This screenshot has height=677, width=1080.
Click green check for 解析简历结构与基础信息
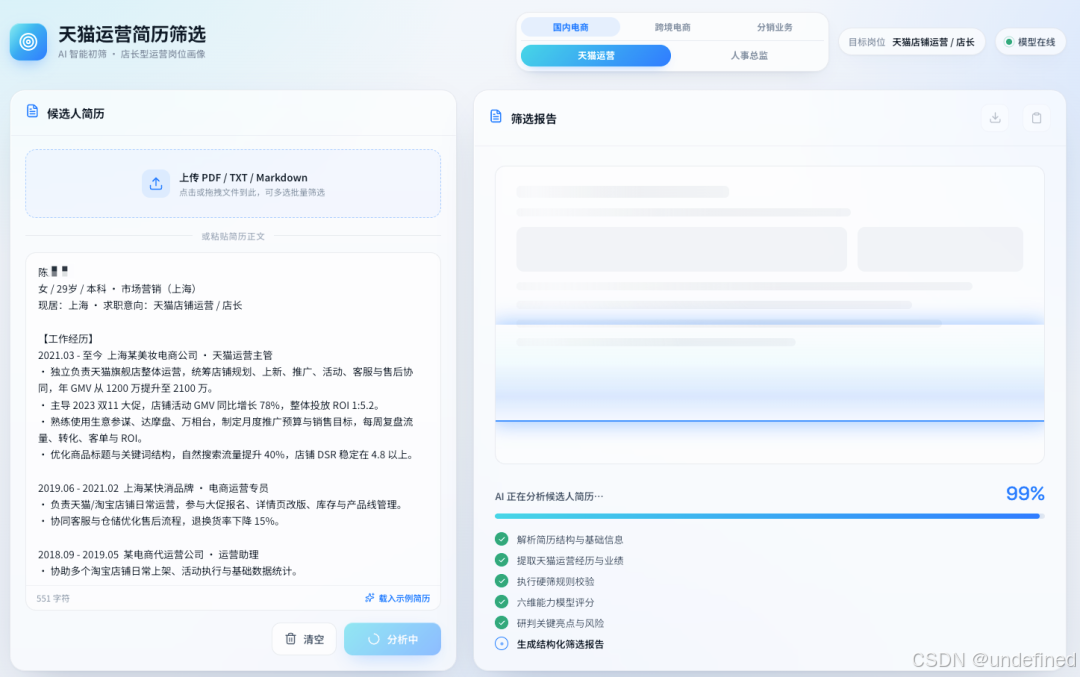point(501,539)
